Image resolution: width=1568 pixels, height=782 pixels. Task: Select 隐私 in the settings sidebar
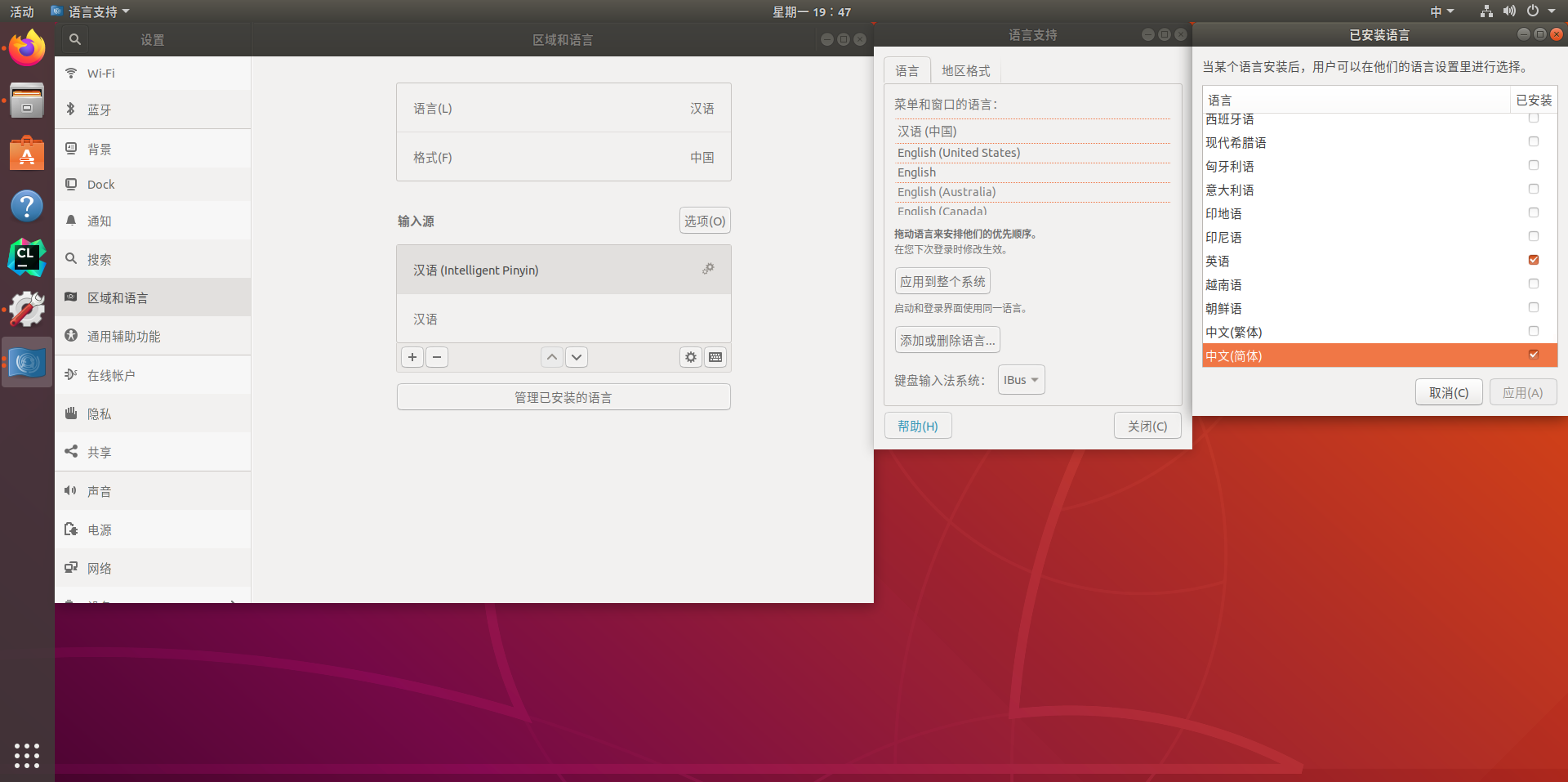(x=100, y=414)
